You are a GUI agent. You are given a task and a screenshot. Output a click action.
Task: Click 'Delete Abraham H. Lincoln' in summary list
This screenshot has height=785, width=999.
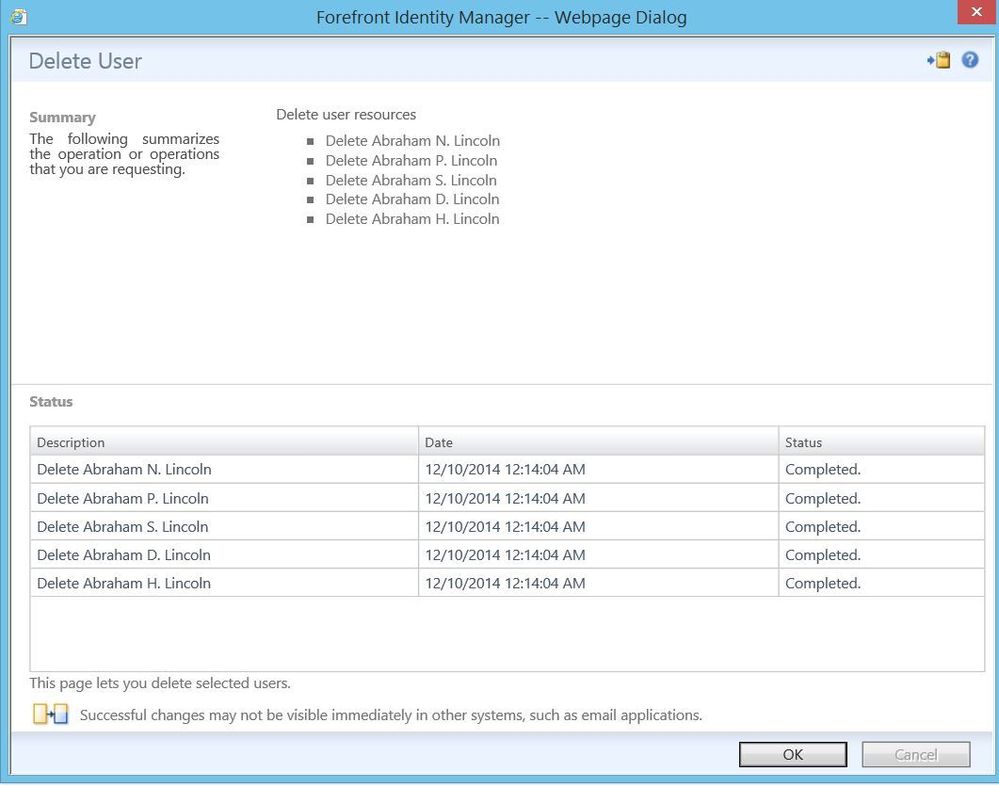(412, 219)
